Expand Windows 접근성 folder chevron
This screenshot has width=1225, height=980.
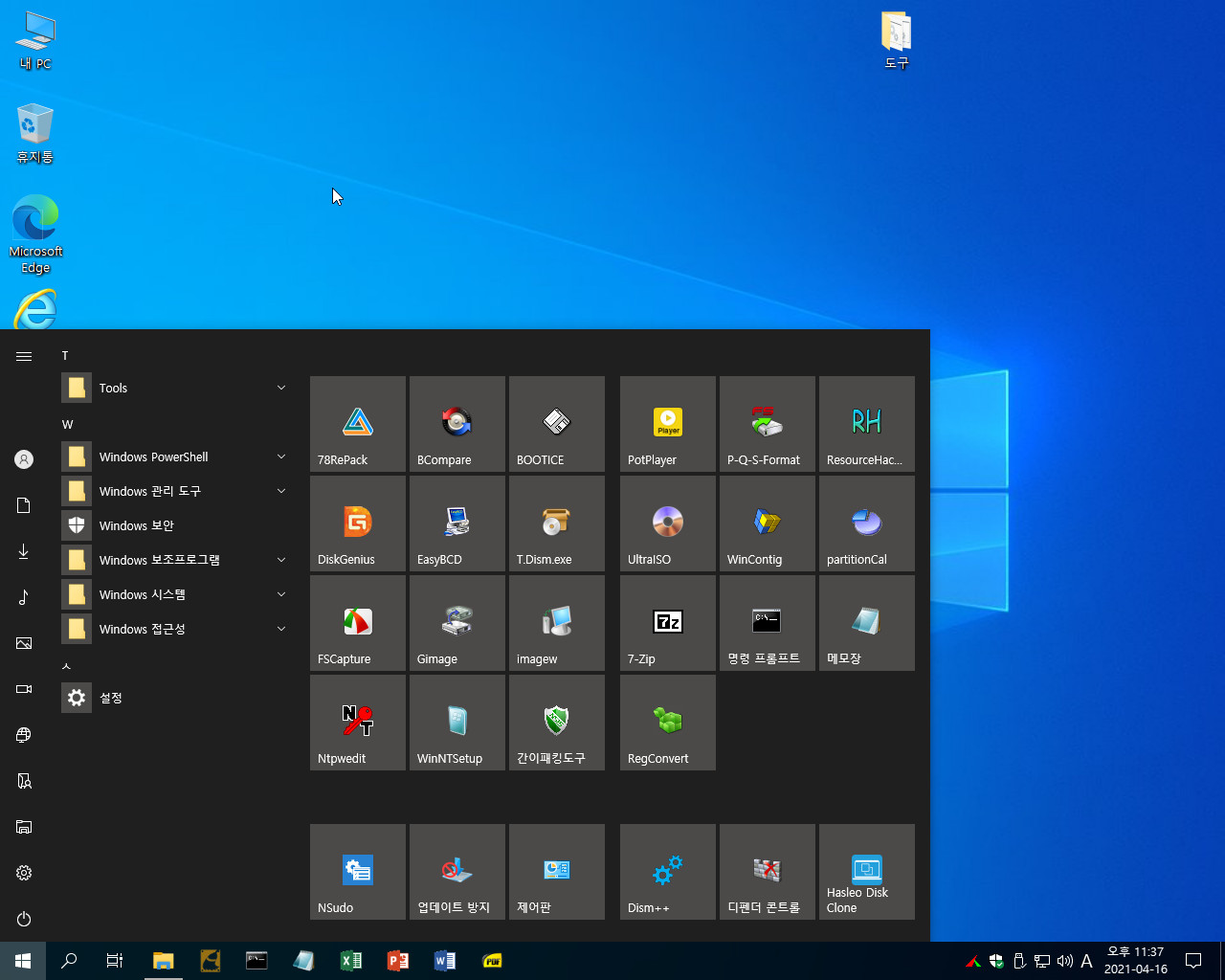click(281, 629)
